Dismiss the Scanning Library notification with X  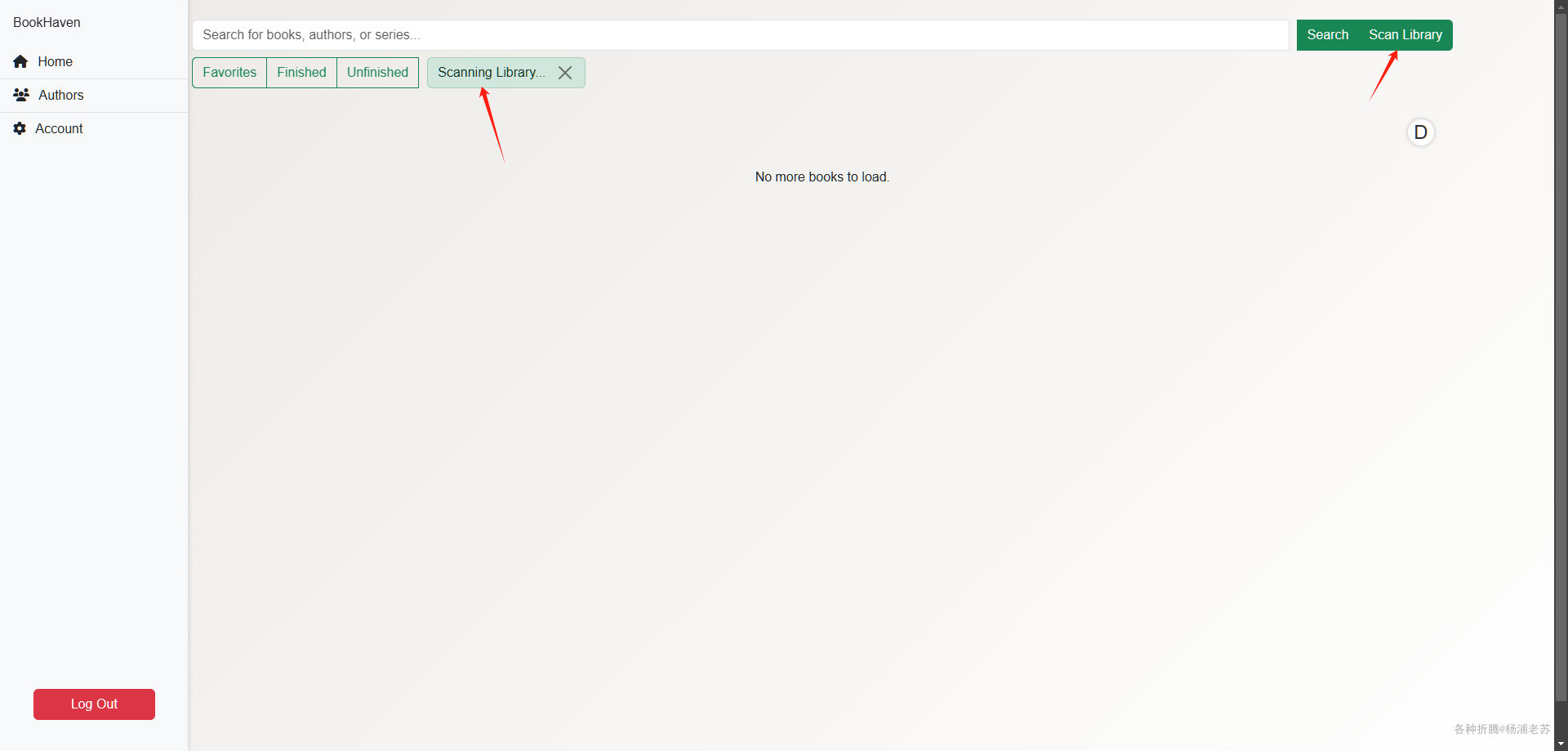click(564, 73)
